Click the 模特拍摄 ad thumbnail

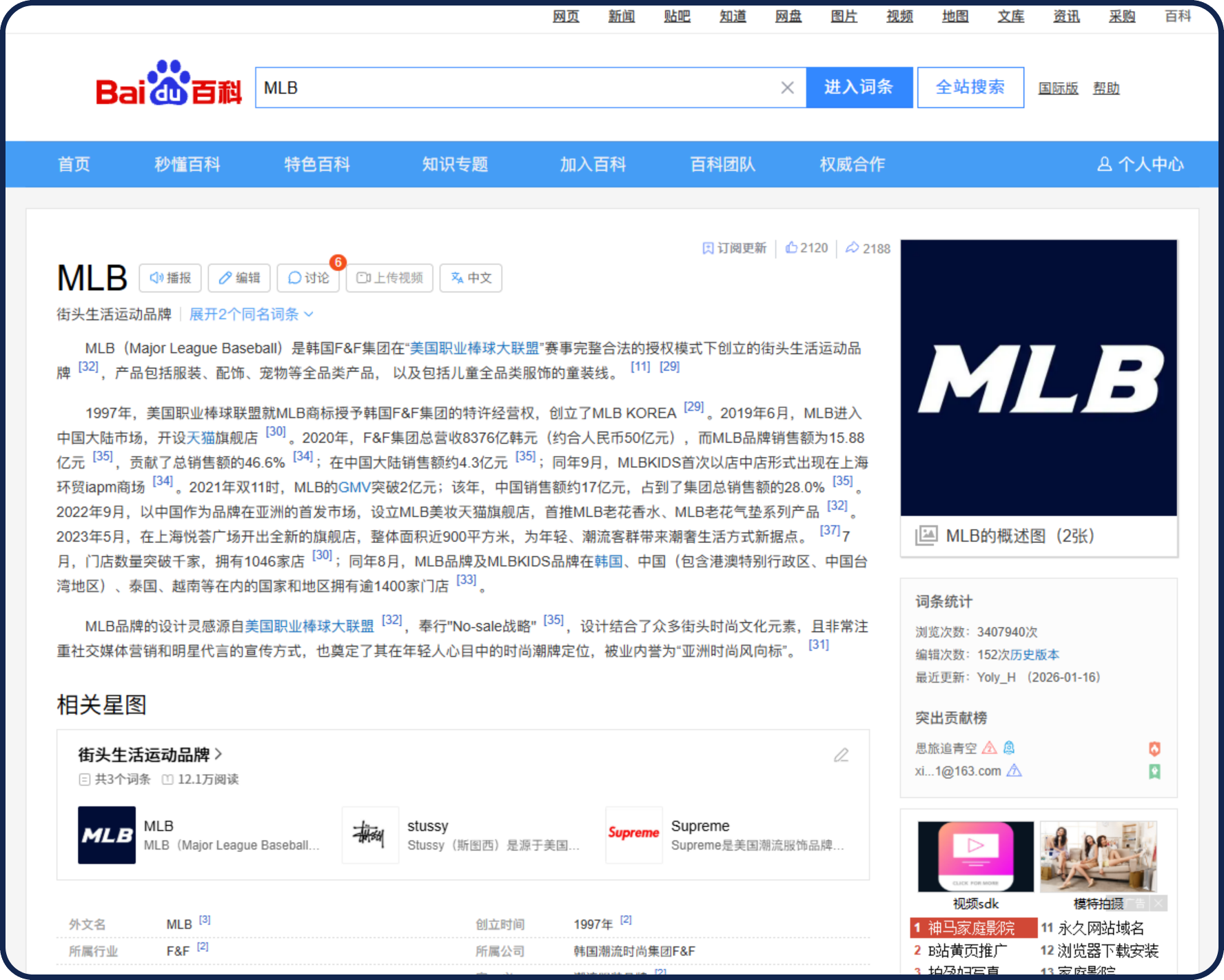click(1099, 857)
